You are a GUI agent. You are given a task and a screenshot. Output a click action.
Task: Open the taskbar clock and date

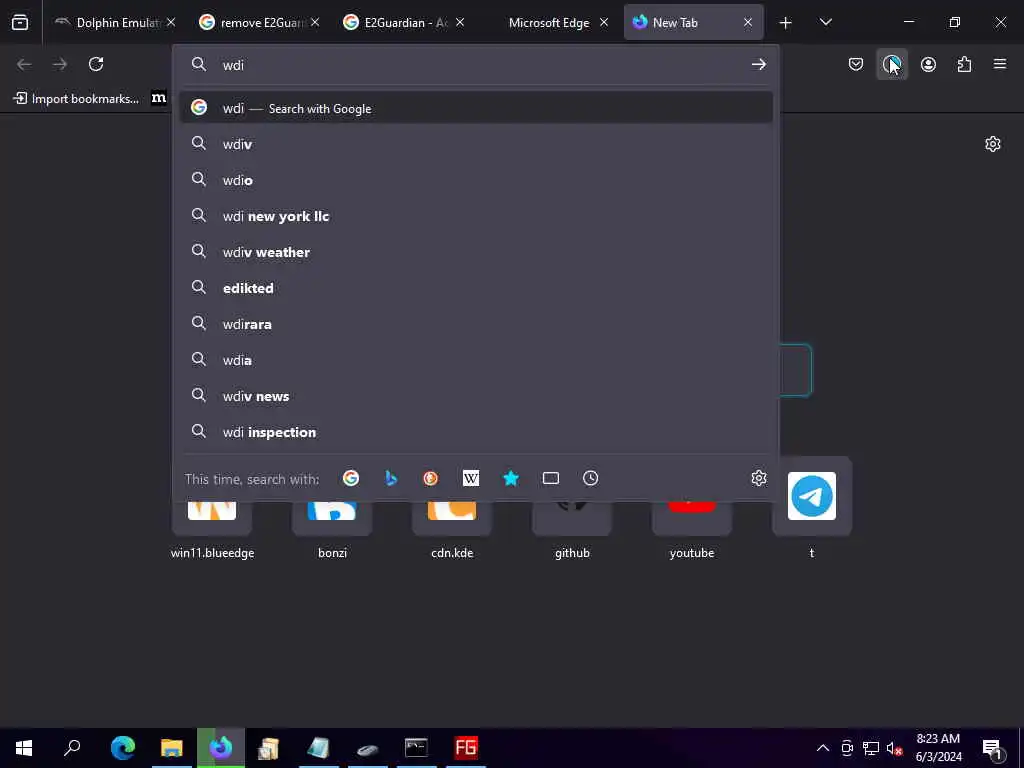938,748
